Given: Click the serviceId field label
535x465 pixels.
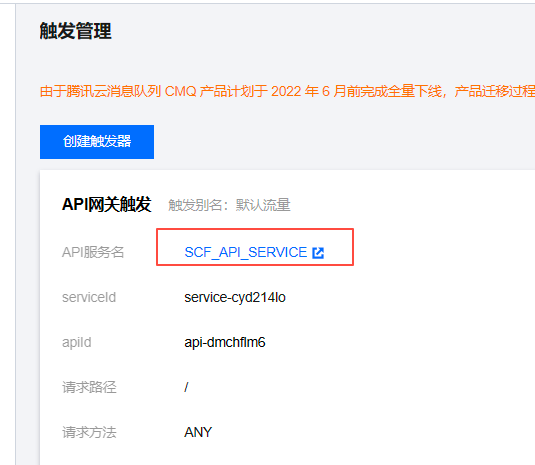Looking at the screenshot, I should click(x=89, y=297).
